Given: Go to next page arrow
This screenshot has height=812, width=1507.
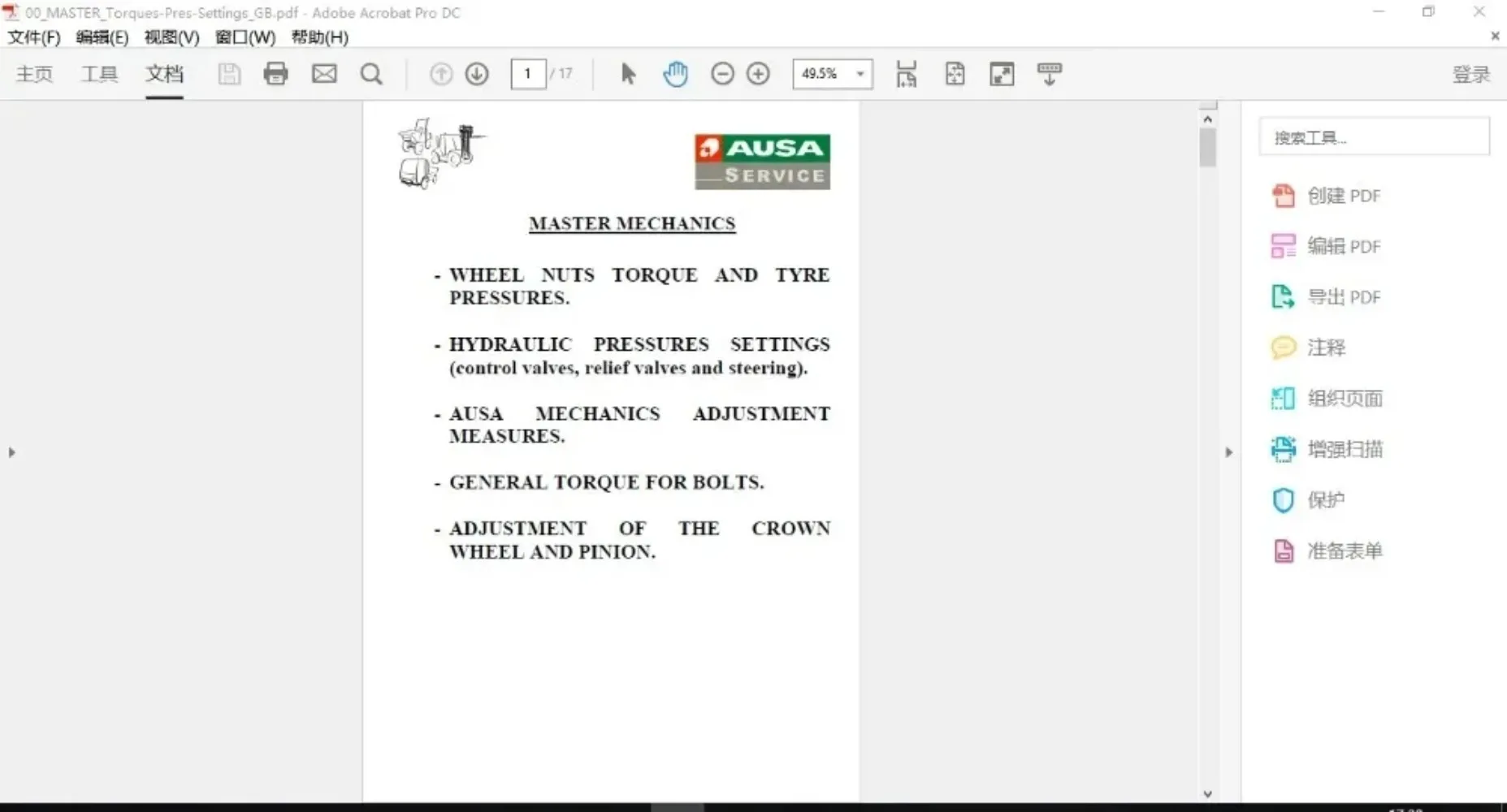Looking at the screenshot, I should click(477, 74).
